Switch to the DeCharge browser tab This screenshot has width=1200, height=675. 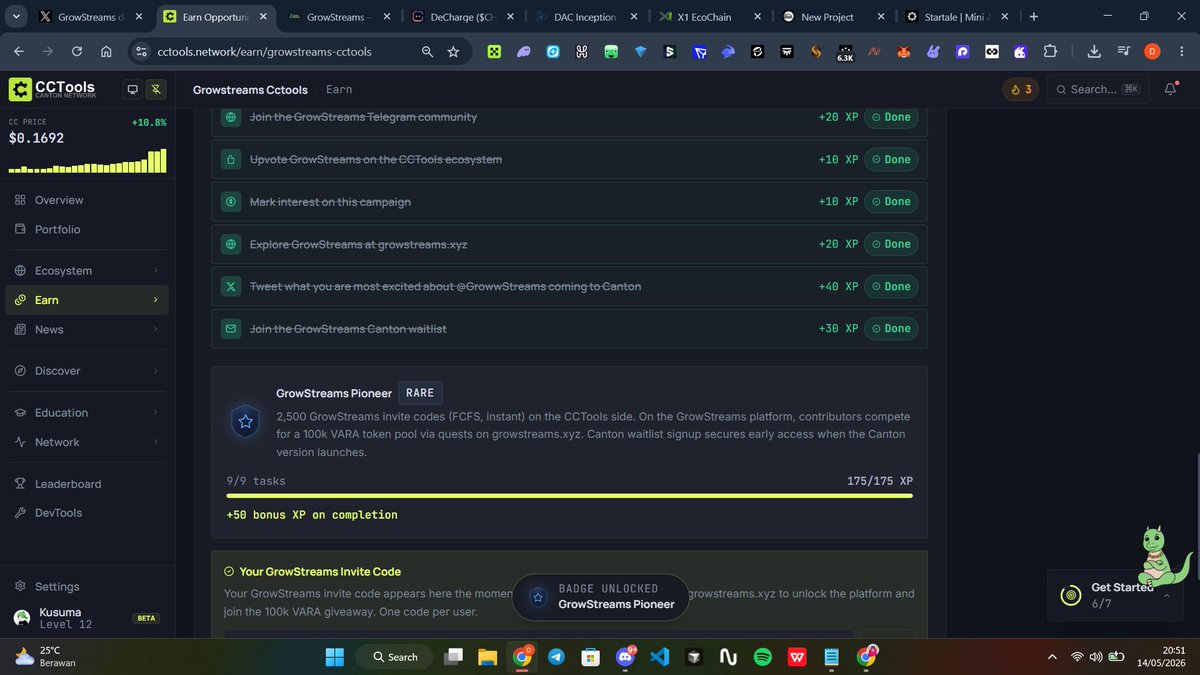(x=464, y=17)
